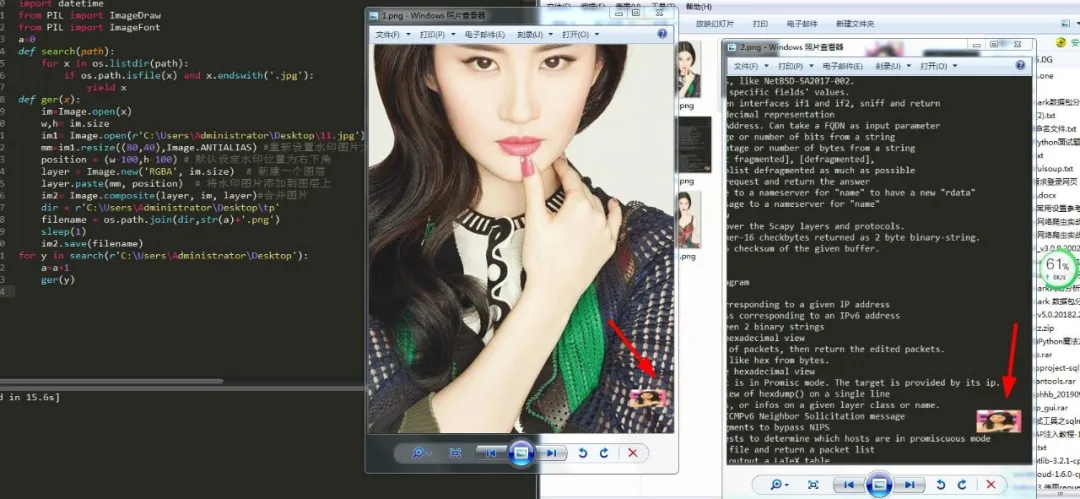This screenshot has width=1080, height=499.
Task: Go to next image in 2.png viewer
Action: pos(908,485)
